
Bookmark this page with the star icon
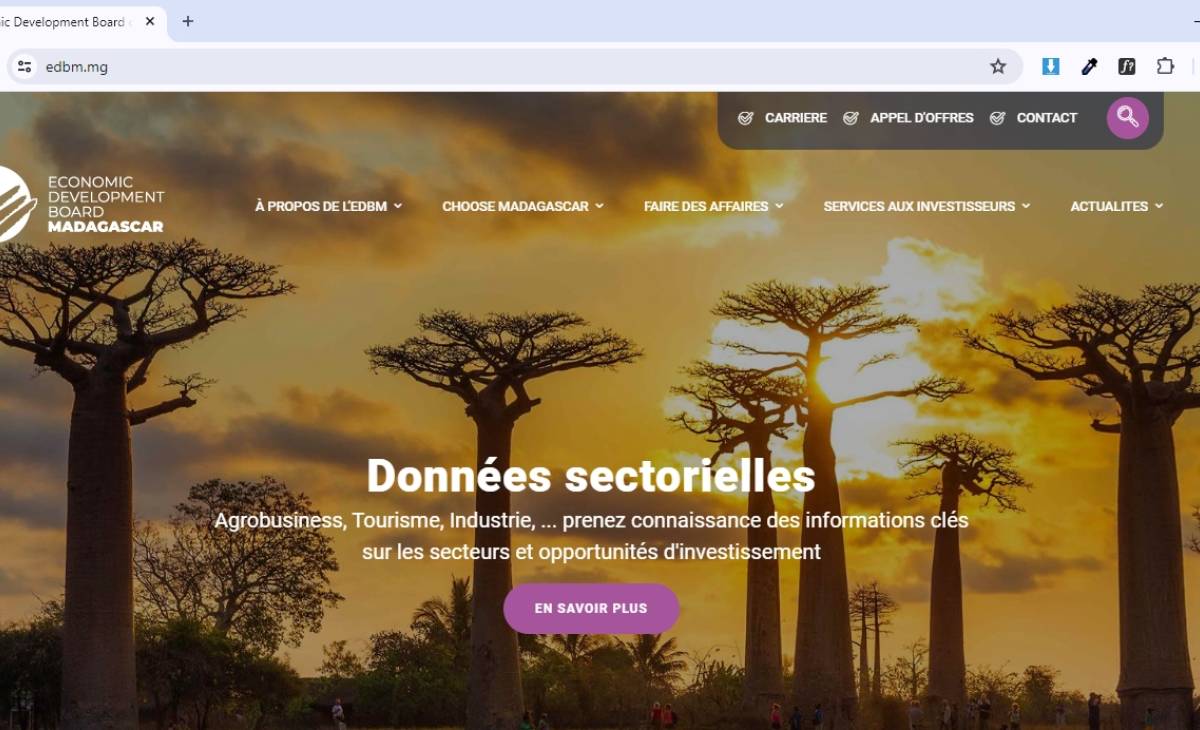(x=998, y=67)
